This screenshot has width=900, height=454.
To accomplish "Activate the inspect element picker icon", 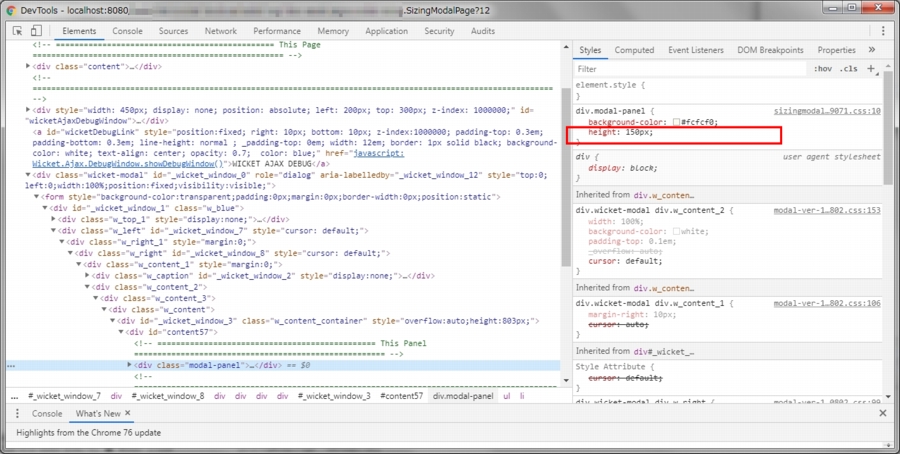I will [18, 31].
